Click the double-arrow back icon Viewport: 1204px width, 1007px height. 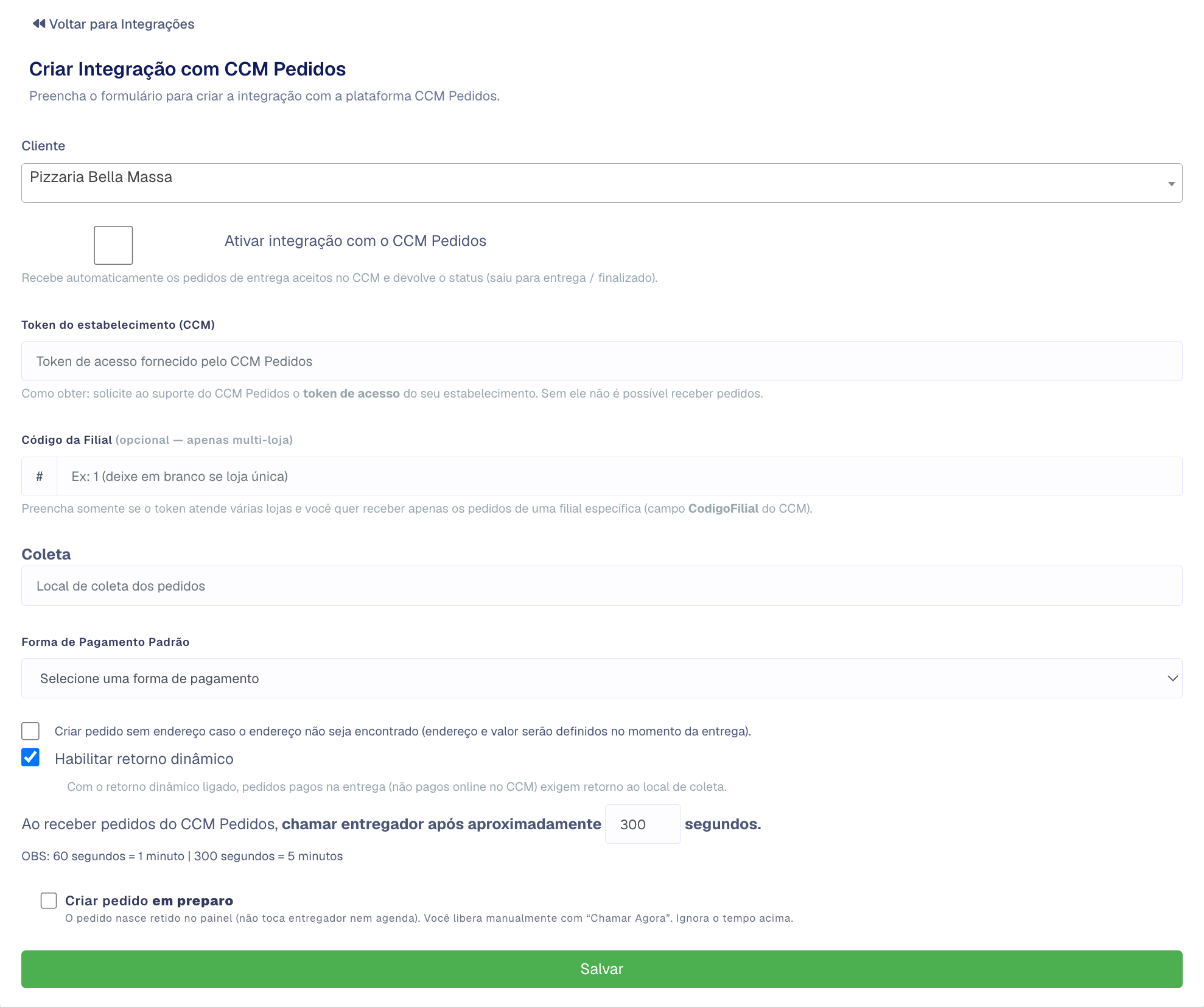point(39,23)
